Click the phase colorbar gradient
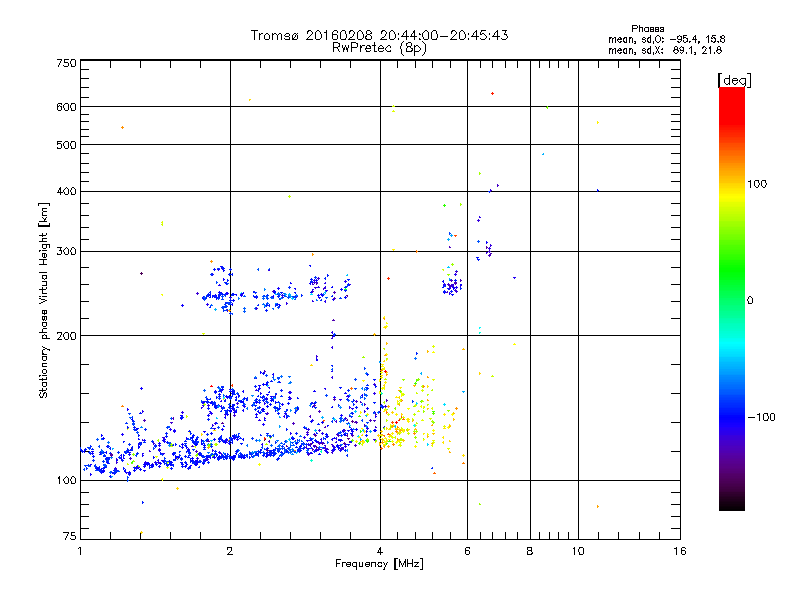The height and width of the screenshot is (600, 800). pyautogui.click(x=732, y=298)
